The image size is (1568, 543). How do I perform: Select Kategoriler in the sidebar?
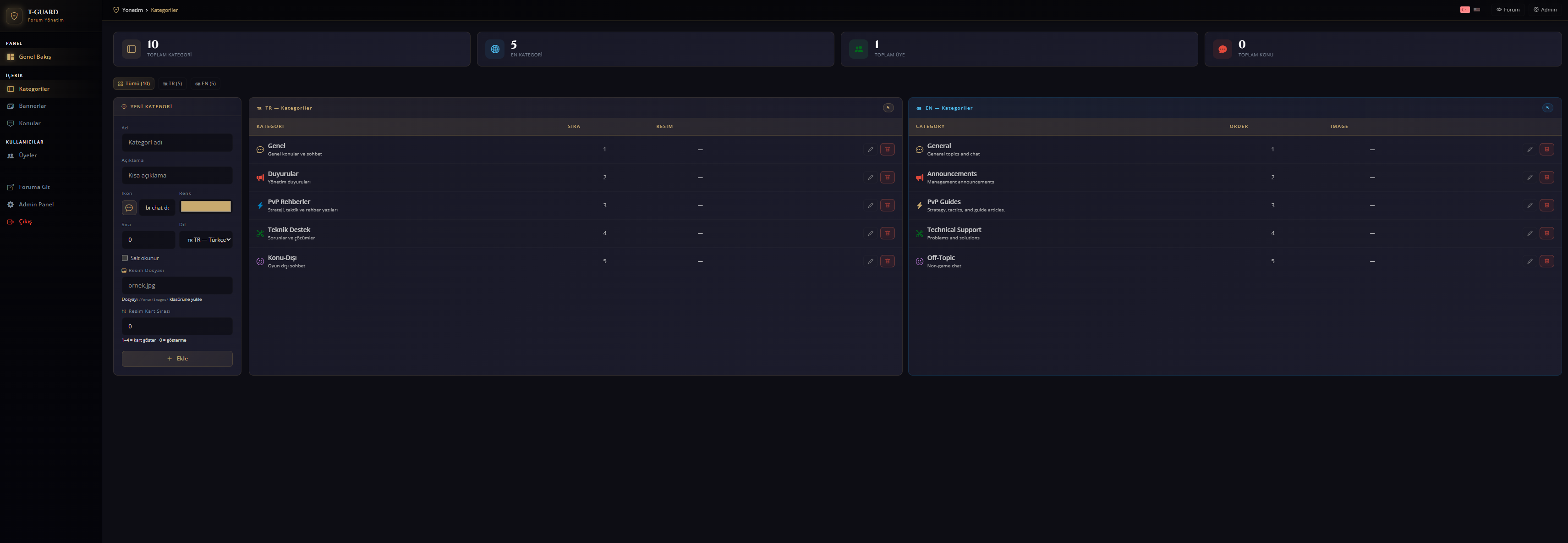(x=50, y=89)
